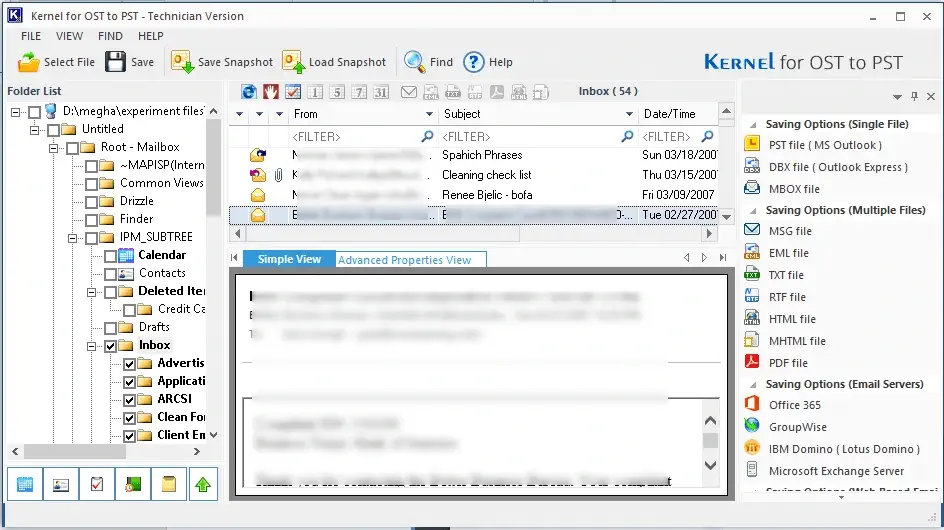Screen dimensions: 944x530
Task: Tick the Root - Mailbox checkbox
Action: click(x=72, y=148)
